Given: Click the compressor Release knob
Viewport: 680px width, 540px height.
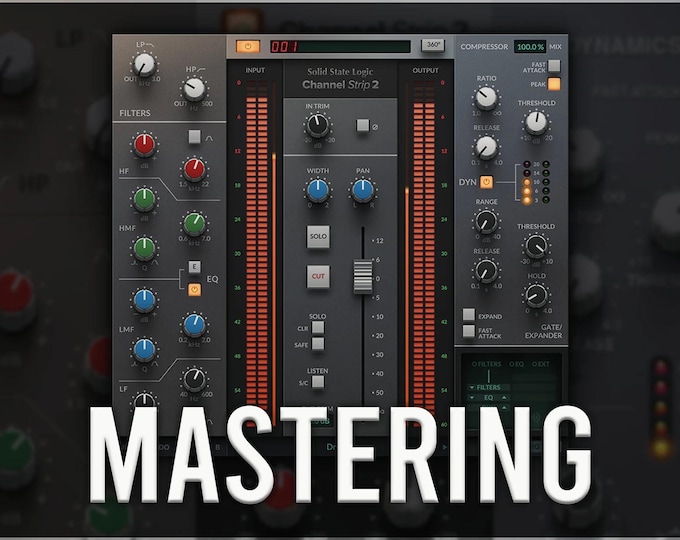Looking at the screenshot, I should click(486, 147).
